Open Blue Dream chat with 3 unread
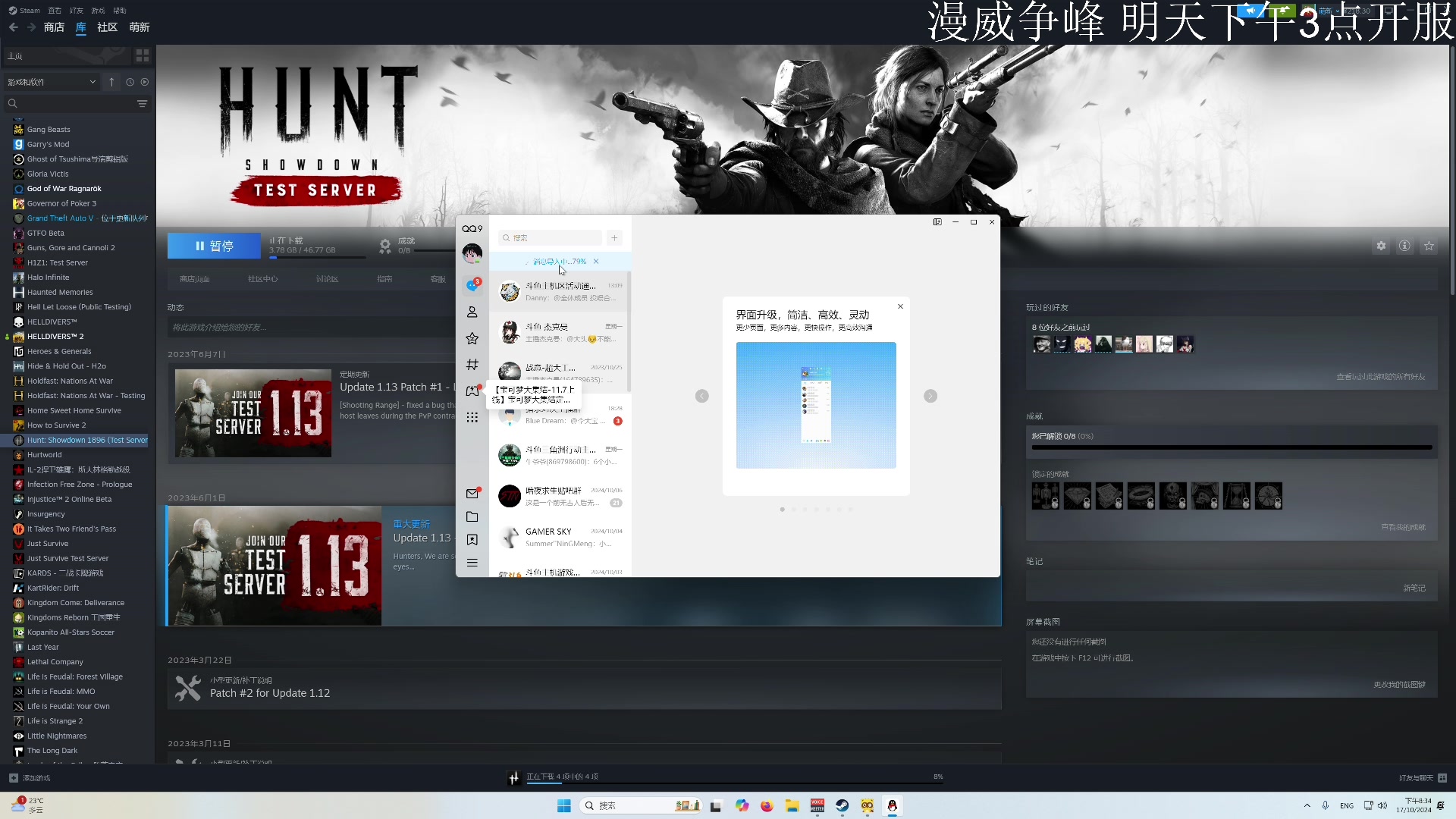The height and width of the screenshot is (819, 1456). coord(560,416)
